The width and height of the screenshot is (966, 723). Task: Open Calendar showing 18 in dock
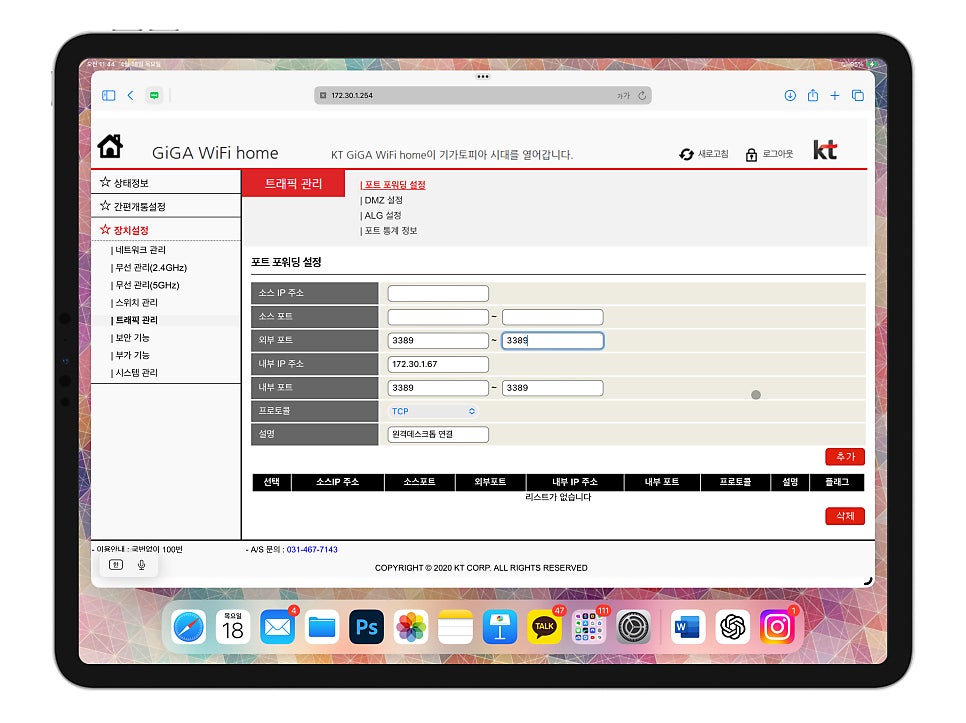pos(233,628)
